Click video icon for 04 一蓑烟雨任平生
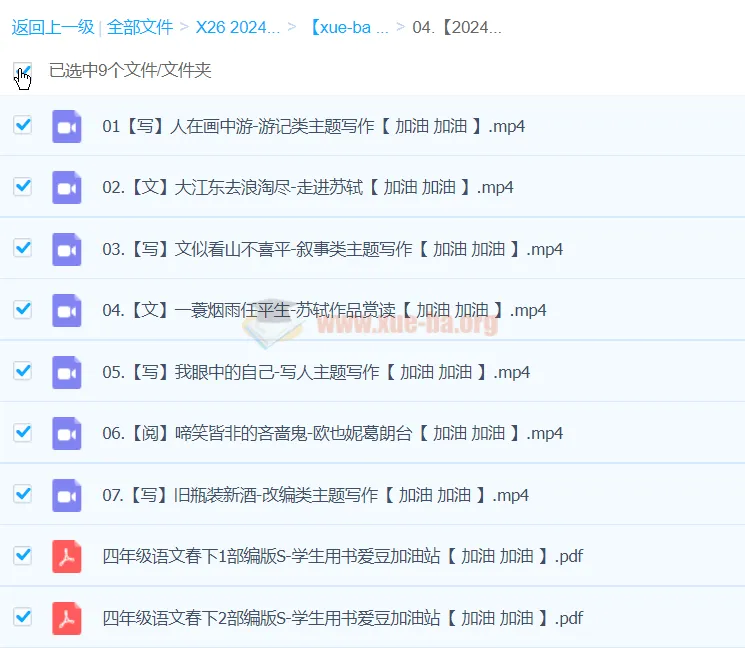The image size is (745, 648). [x=67, y=310]
